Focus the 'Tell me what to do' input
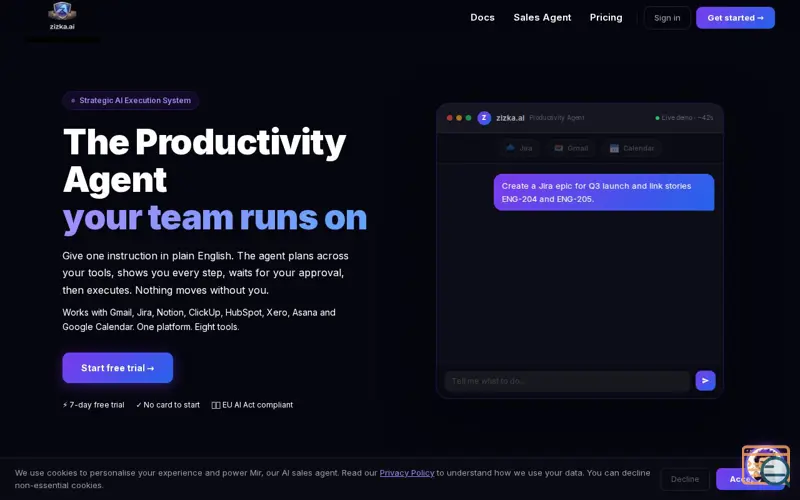The image size is (800, 500). point(567,381)
